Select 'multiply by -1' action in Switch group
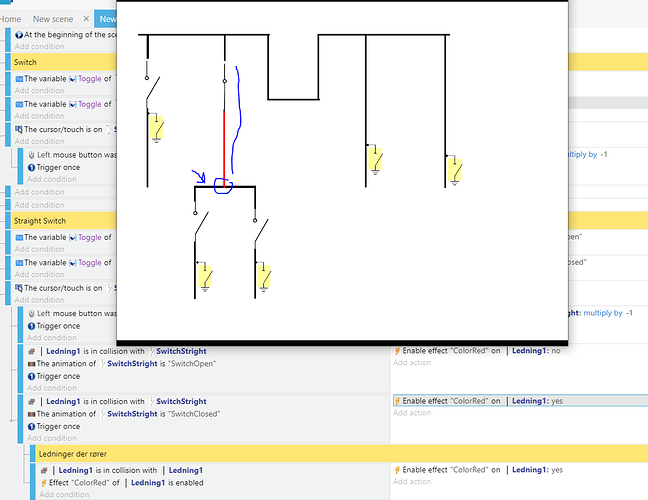The height and width of the screenshot is (500, 648). click(x=588, y=154)
